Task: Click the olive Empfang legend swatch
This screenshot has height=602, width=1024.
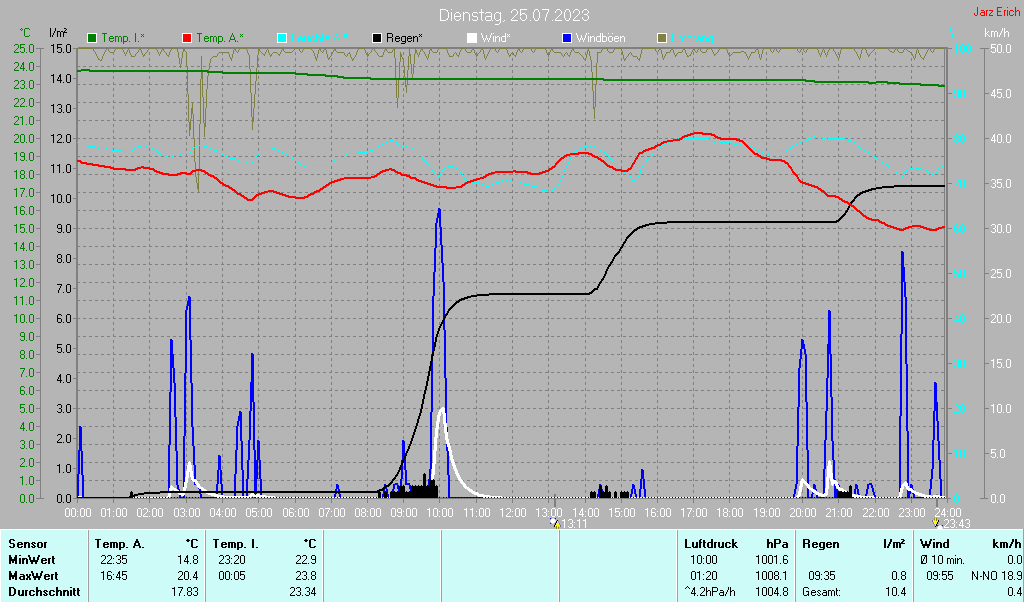Action: coord(662,39)
